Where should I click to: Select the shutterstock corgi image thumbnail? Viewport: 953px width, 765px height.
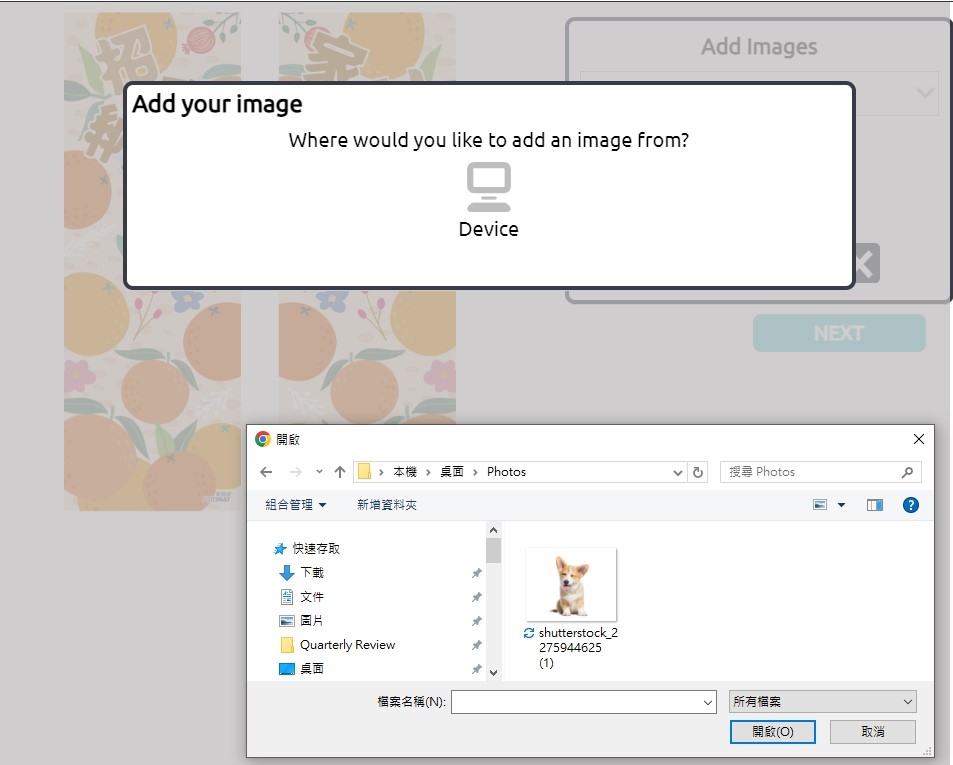[x=571, y=585]
